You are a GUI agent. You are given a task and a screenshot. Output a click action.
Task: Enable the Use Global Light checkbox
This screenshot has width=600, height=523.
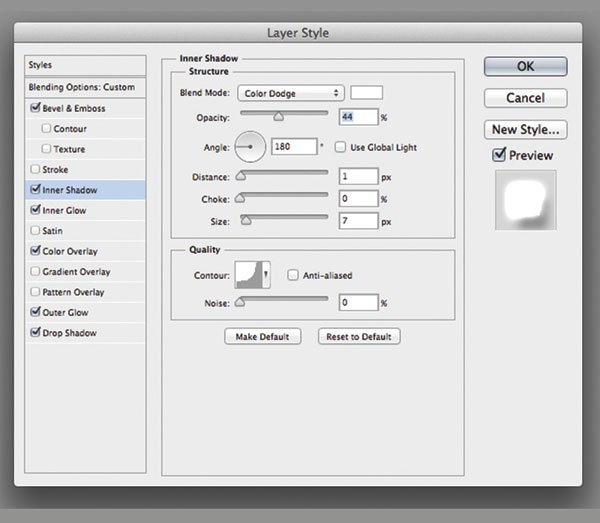[341, 148]
